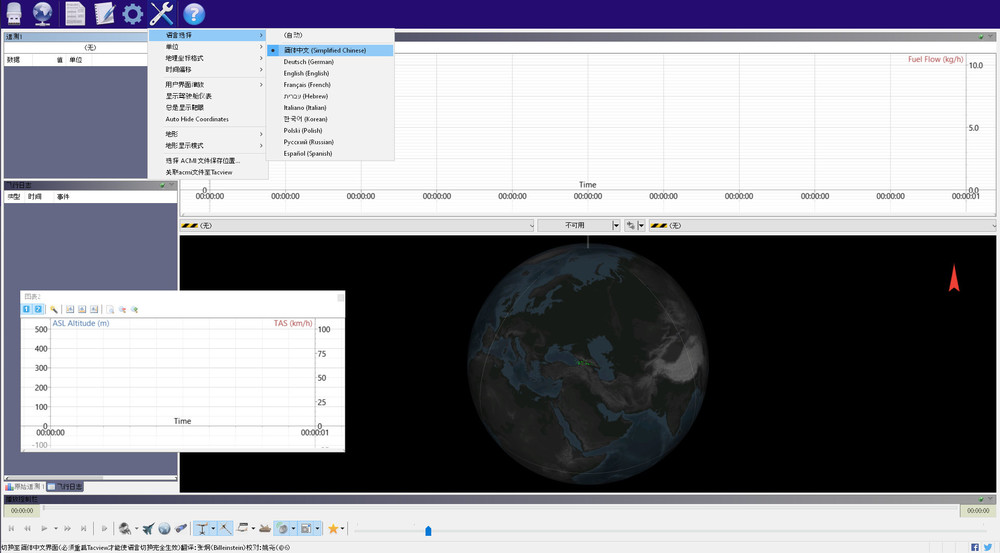Image resolution: width=1000 pixels, height=553 pixels.
Task: Click the blue slider handle in bottom toolbar
Action: pos(428,531)
